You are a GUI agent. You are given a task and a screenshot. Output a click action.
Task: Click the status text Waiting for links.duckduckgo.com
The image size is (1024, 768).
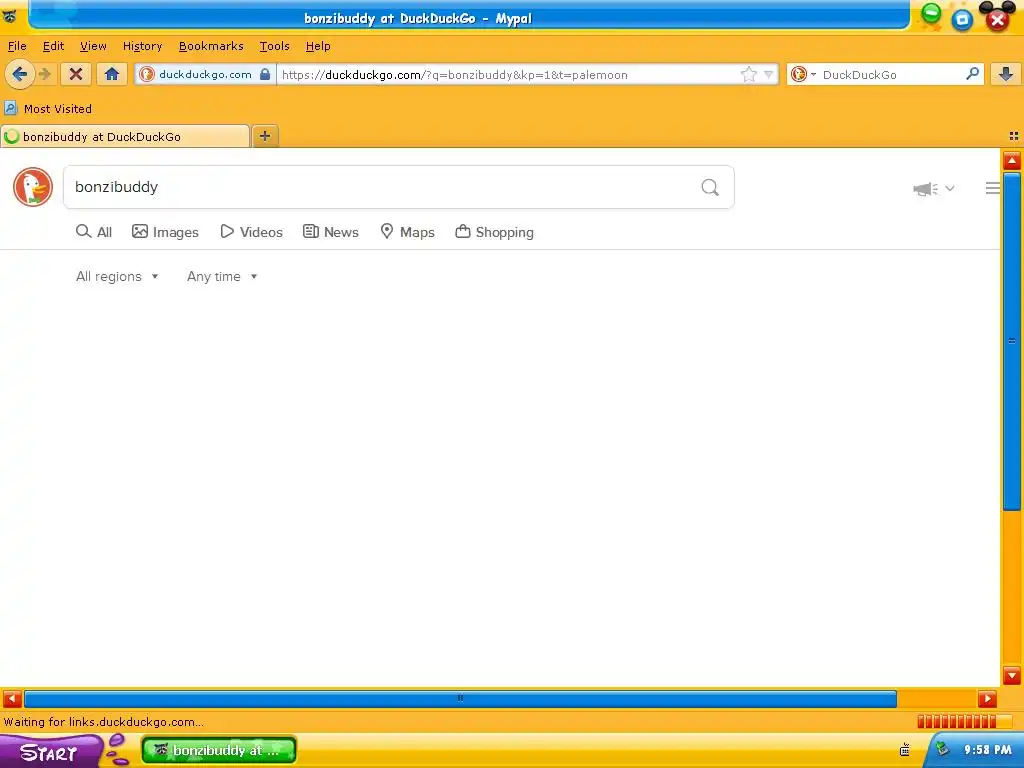(x=104, y=722)
